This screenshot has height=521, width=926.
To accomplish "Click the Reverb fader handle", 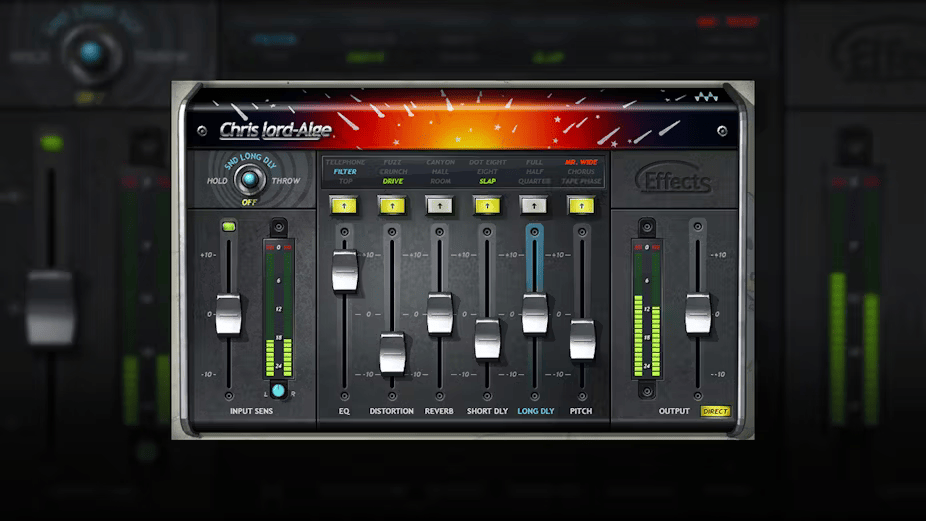I will [439, 313].
